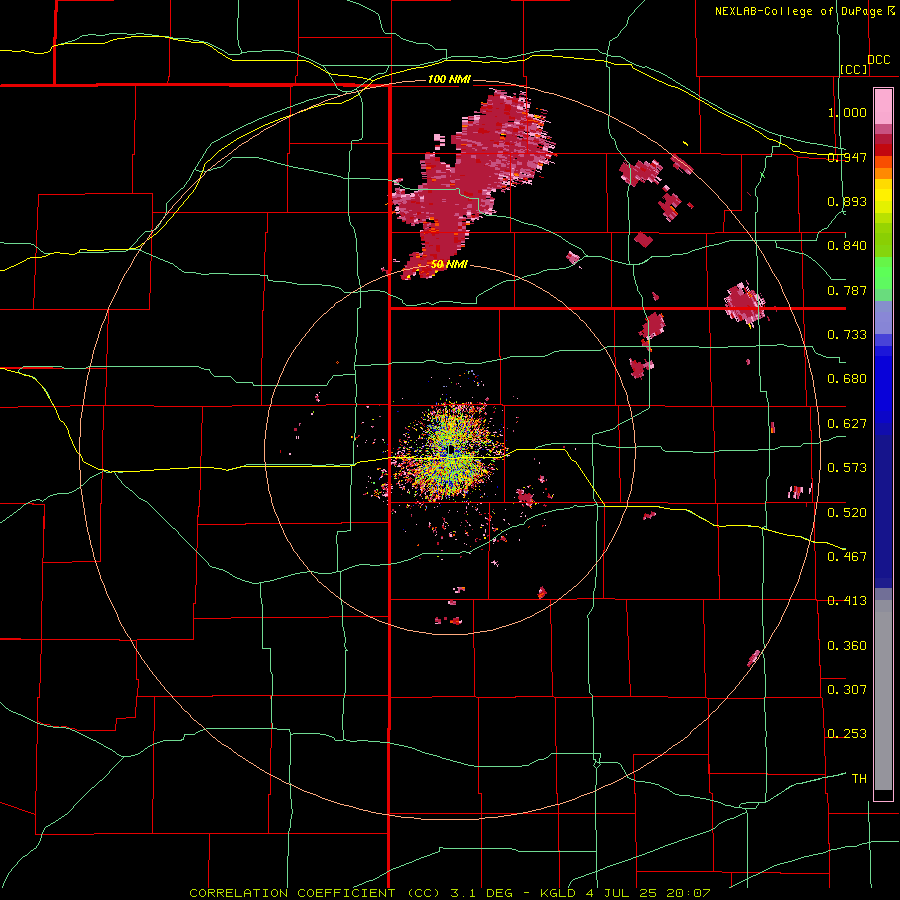Click the TH threshold label

(859, 779)
